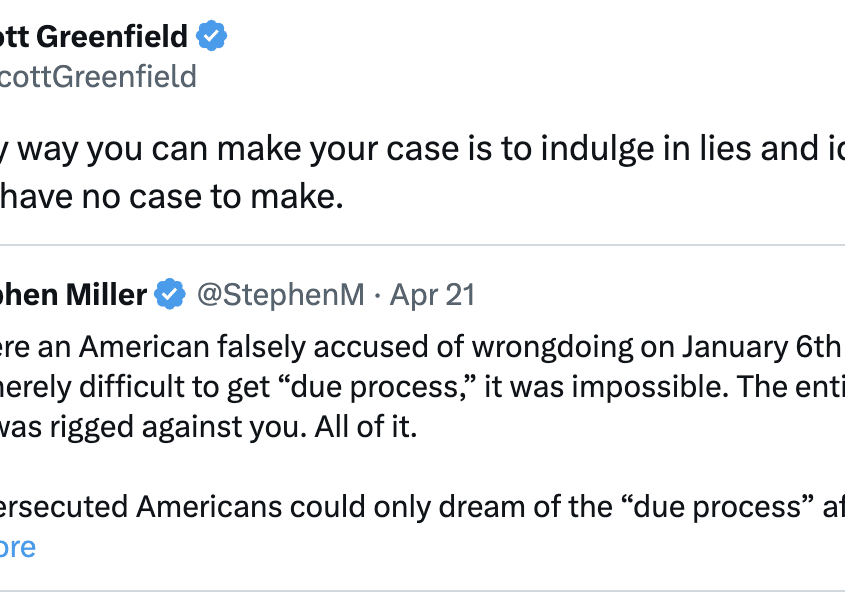This screenshot has height=612, width=845.
Task: Click Stephen Miller's blue verified badge
Action: [x=170, y=295]
